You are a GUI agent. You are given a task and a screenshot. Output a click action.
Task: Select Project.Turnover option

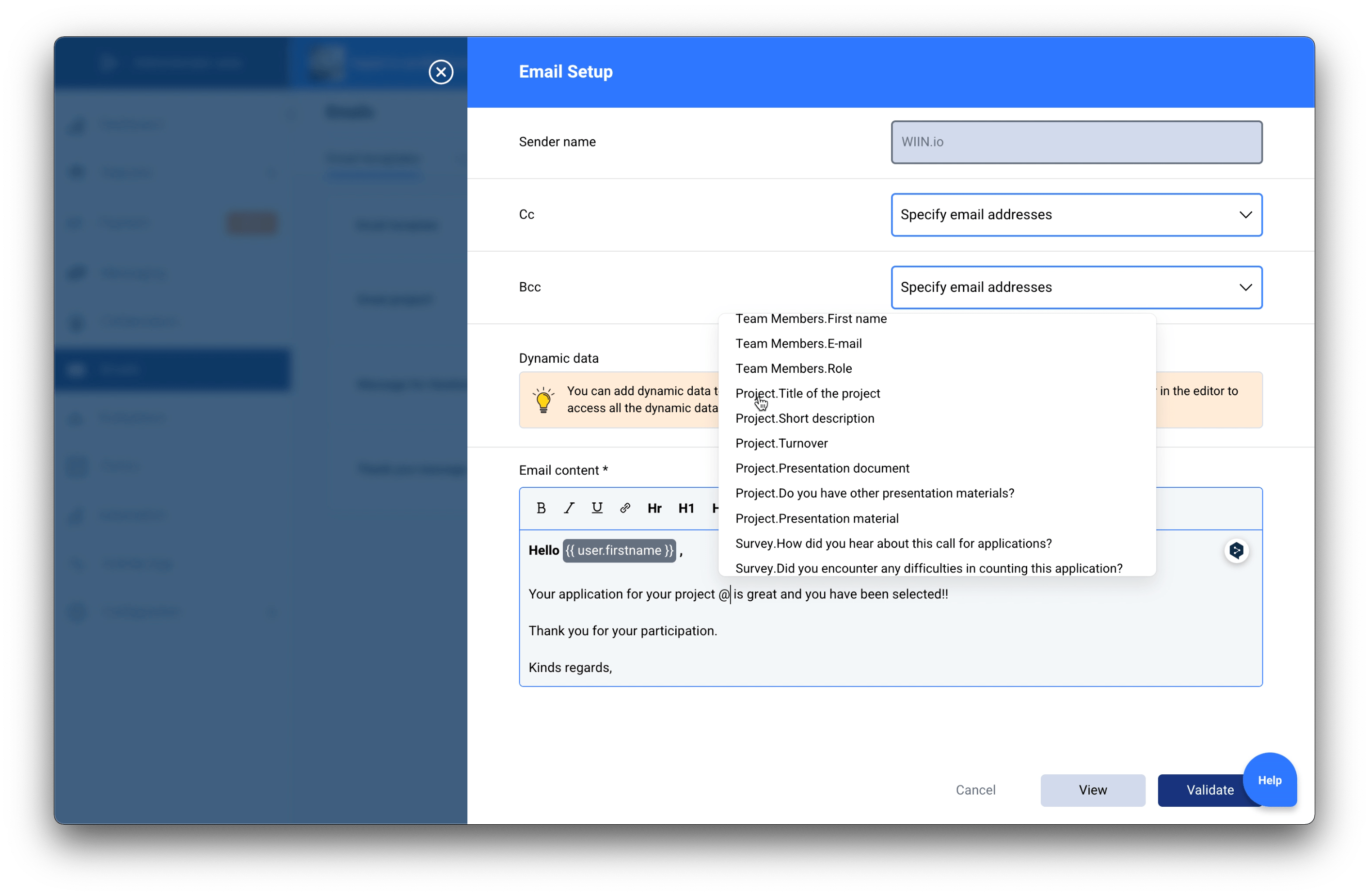click(x=782, y=444)
